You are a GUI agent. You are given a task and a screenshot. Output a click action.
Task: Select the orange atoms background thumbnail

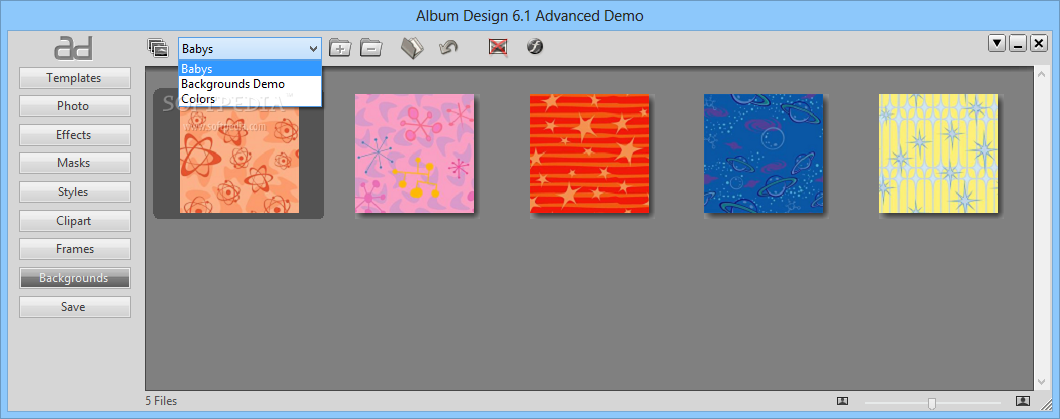(239, 159)
